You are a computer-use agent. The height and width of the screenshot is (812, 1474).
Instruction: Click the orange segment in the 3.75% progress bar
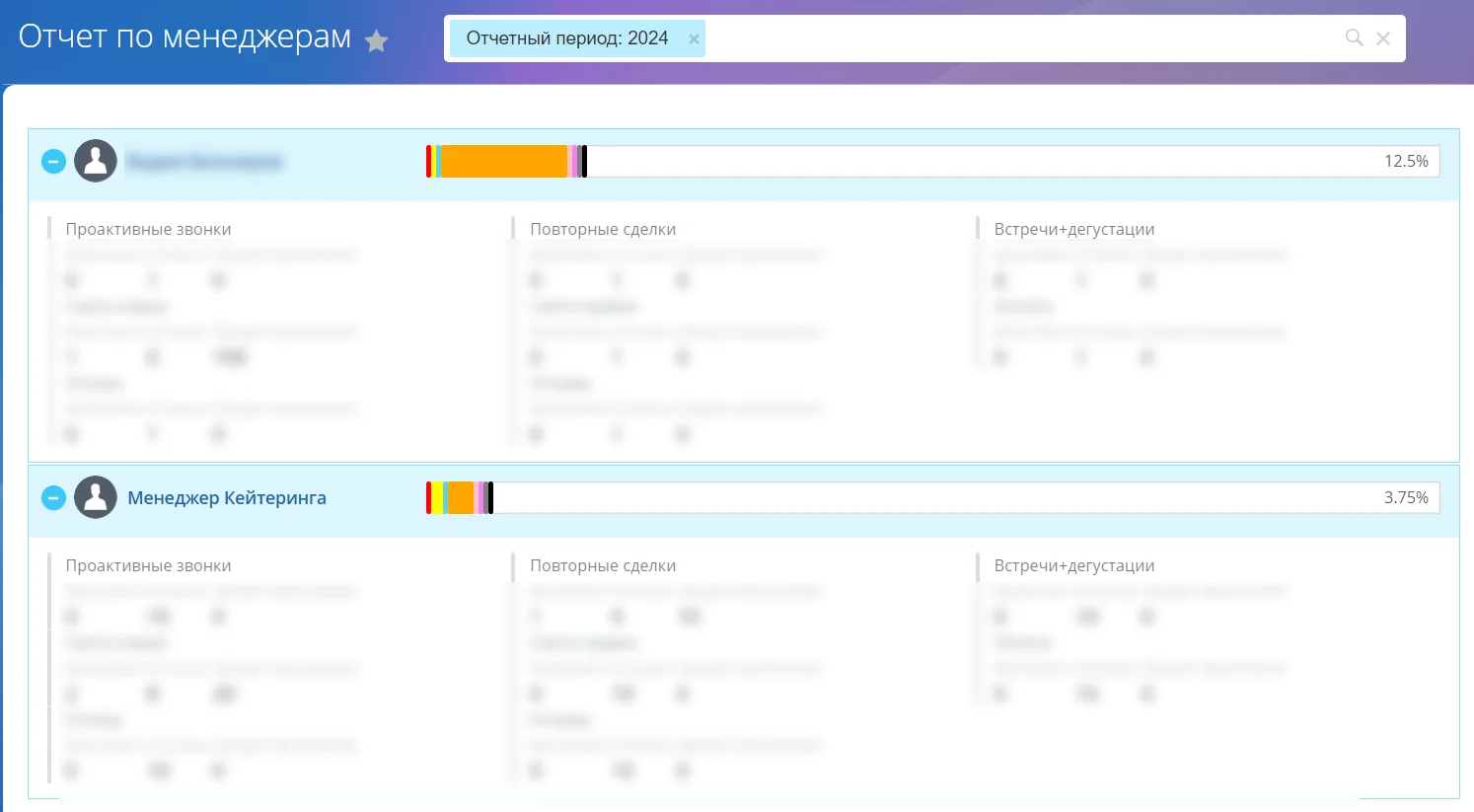click(x=461, y=497)
